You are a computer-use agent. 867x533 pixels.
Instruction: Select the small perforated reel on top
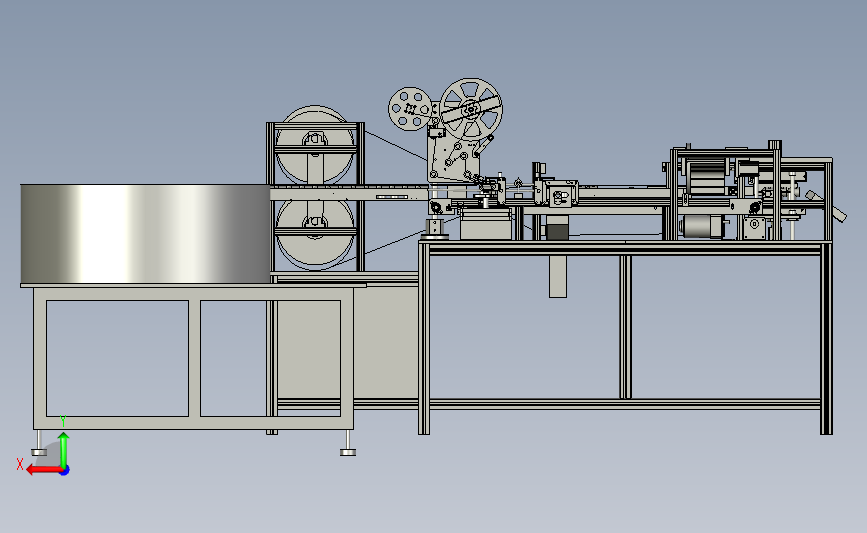point(410,108)
